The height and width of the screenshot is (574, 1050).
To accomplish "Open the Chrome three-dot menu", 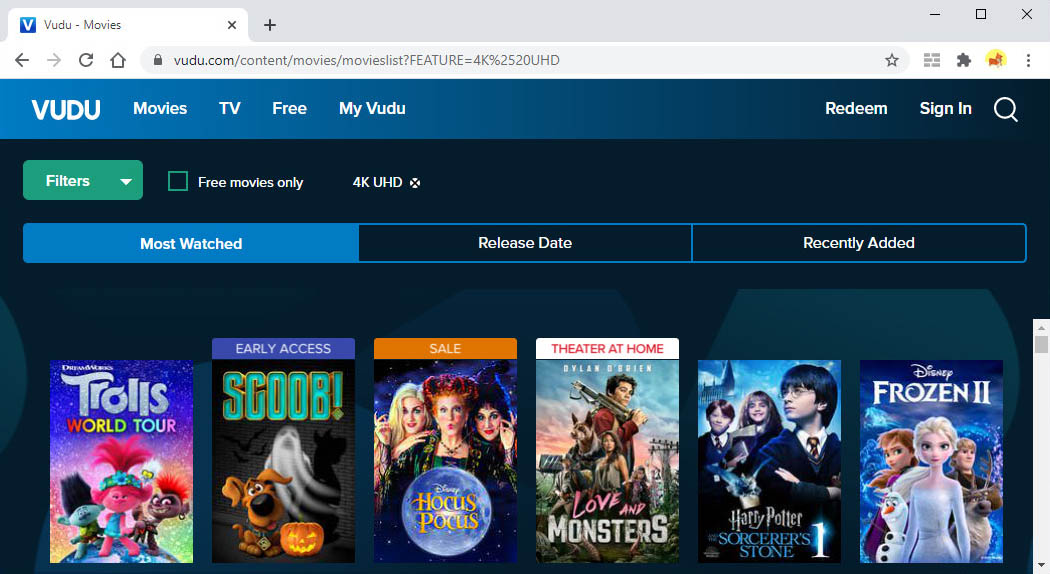I will point(1028,60).
